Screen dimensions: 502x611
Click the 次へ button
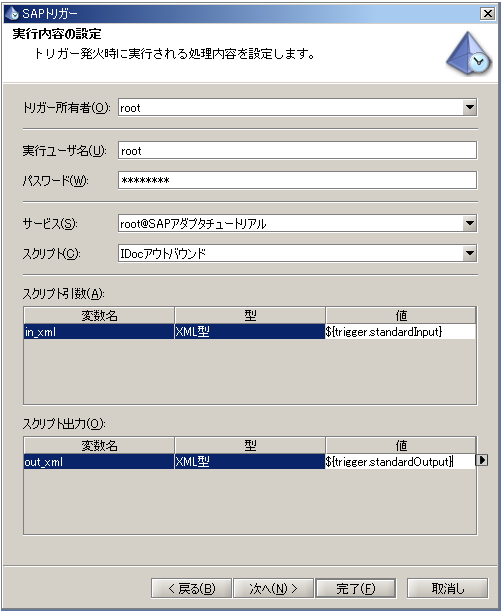(273, 588)
